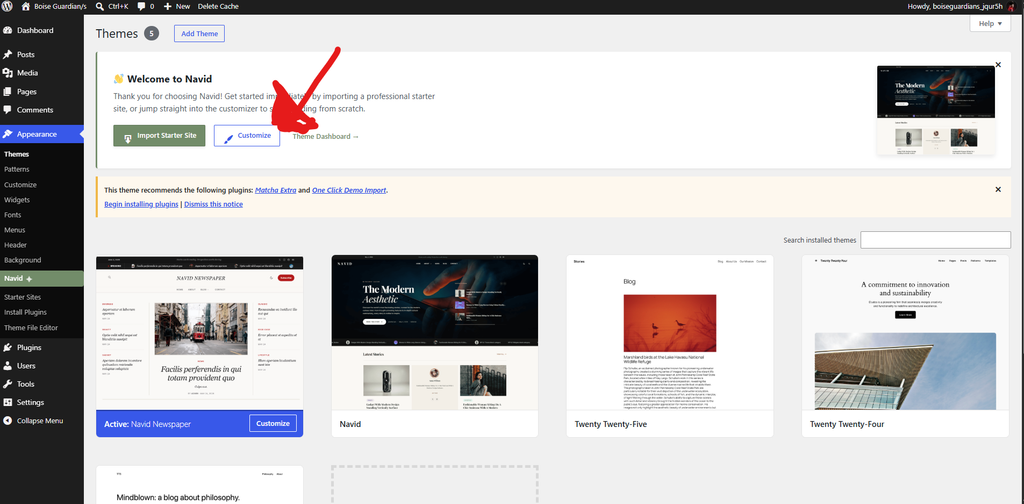Open the One Click Demo Import link
This screenshot has height=504, width=1024.
pyautogui.click(x=349, y=191)
